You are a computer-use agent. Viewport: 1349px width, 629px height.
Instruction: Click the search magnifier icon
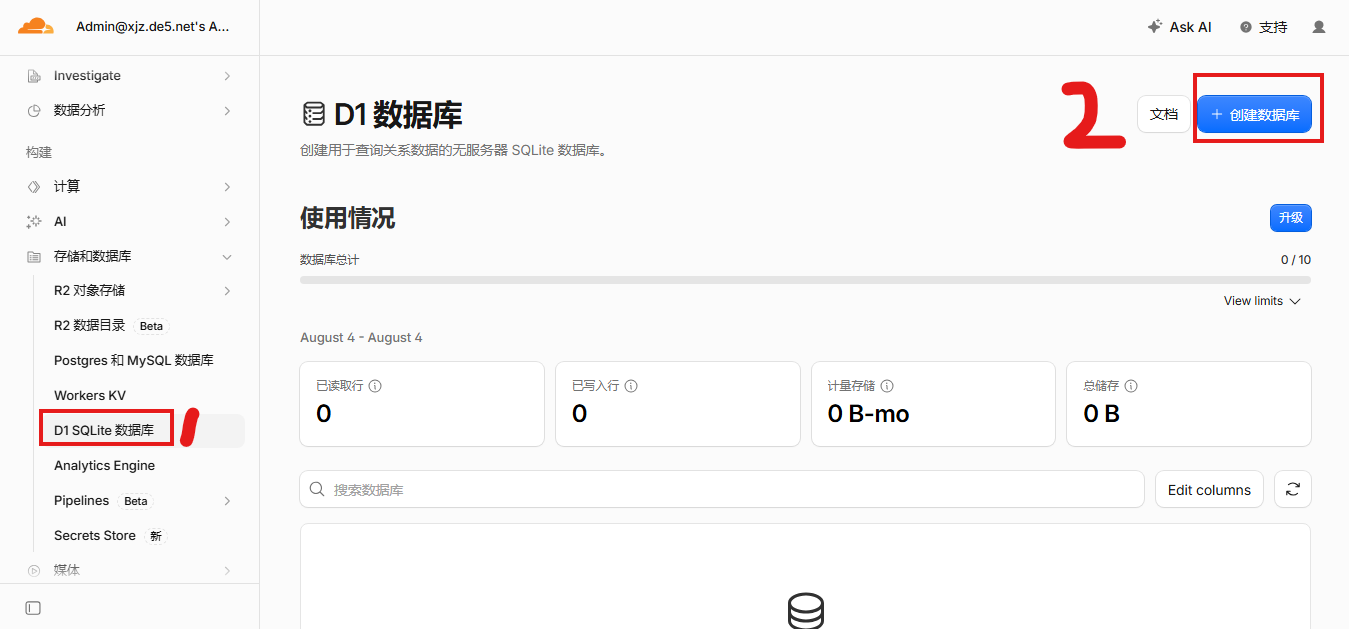coord(317,489)
